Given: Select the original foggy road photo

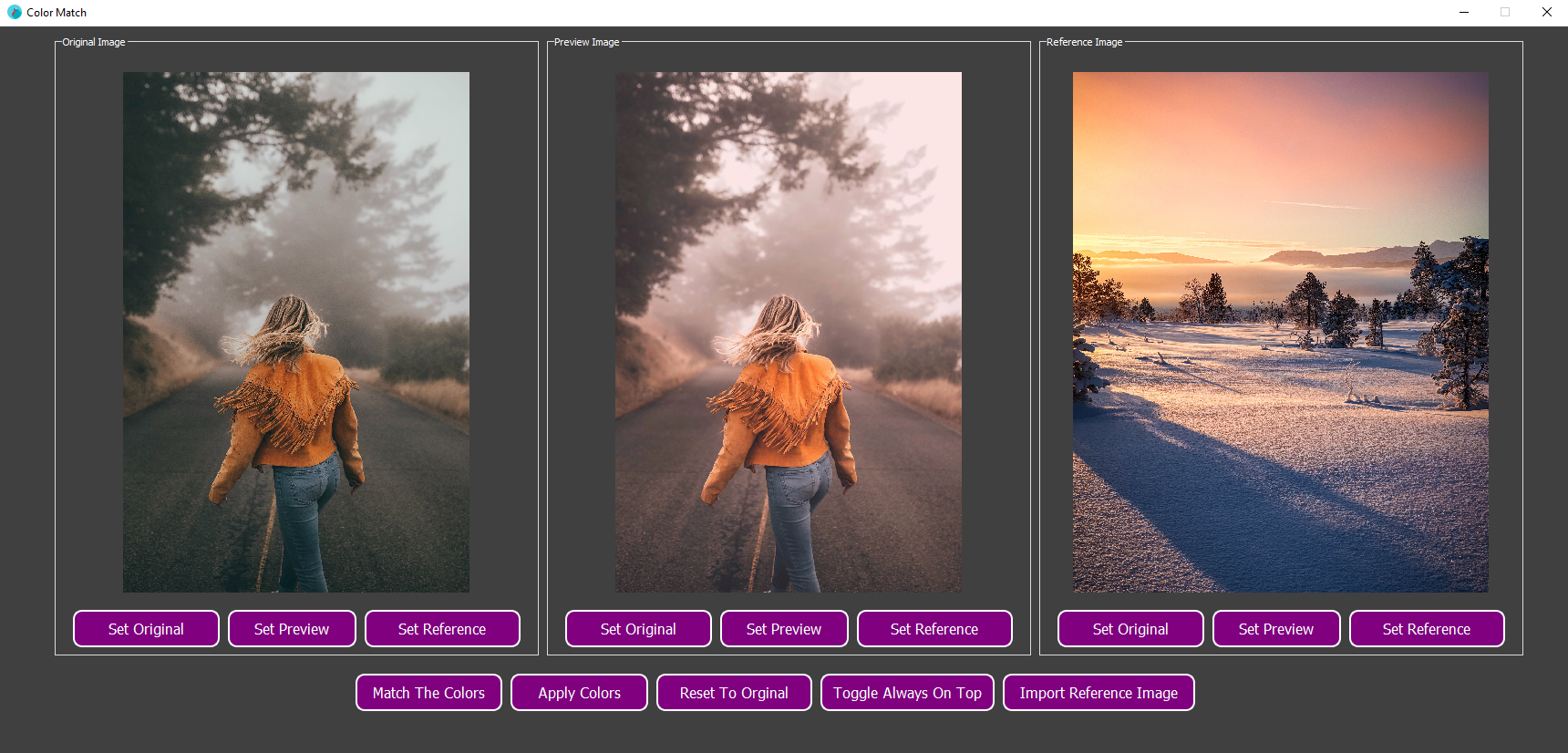Looking at the screenshot, I should pyautogui.click(x=296, y=332).
